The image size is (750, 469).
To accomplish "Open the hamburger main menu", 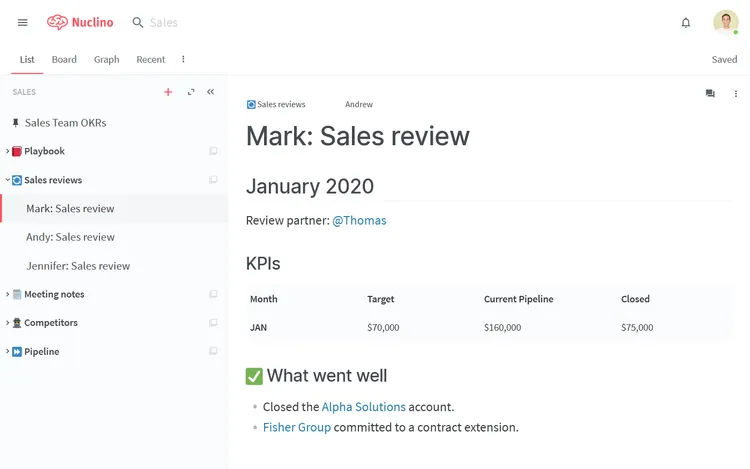I will (22, 22).
